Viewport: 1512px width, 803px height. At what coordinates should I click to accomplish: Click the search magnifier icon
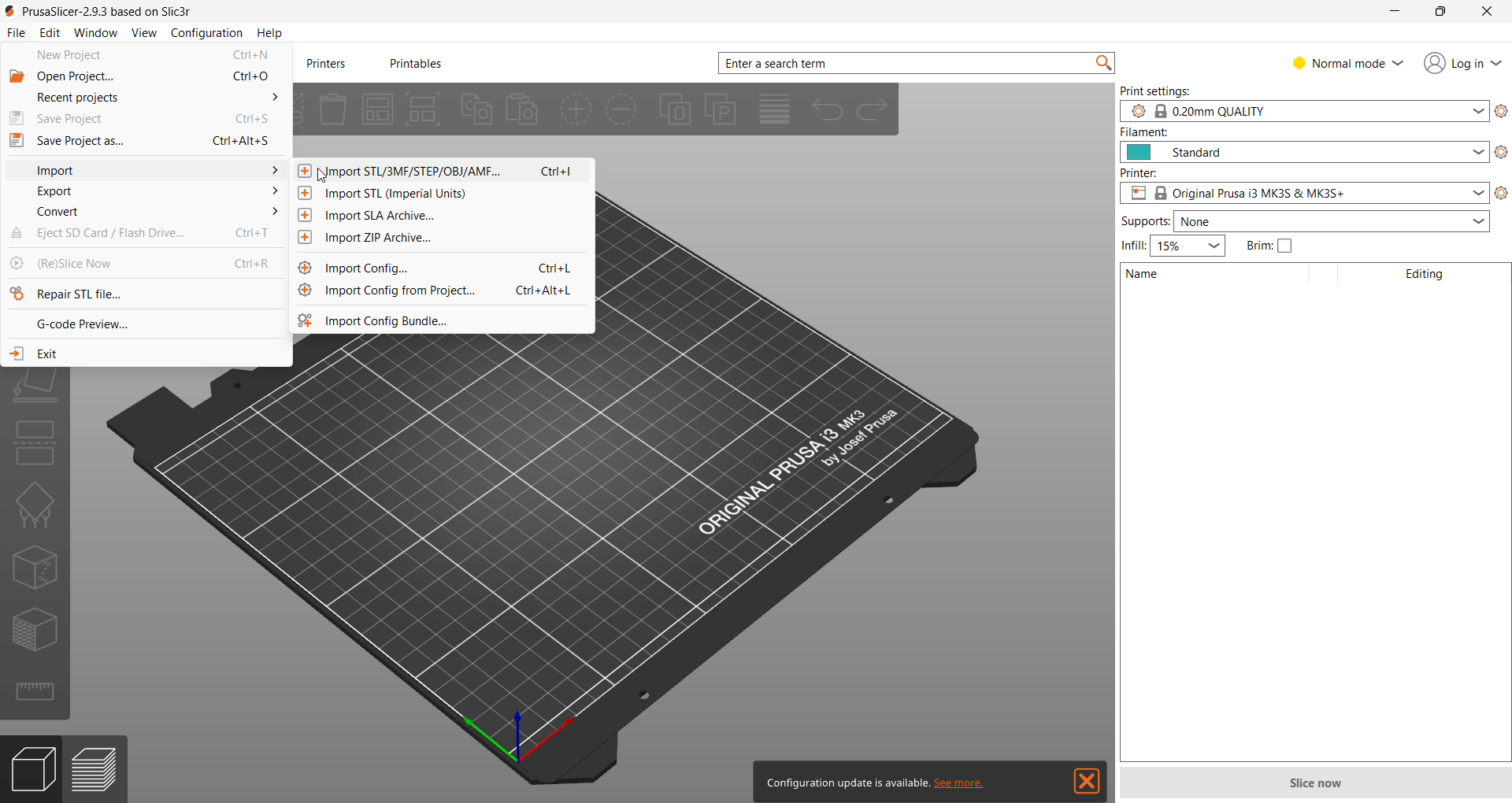(x=1103, y=63)
